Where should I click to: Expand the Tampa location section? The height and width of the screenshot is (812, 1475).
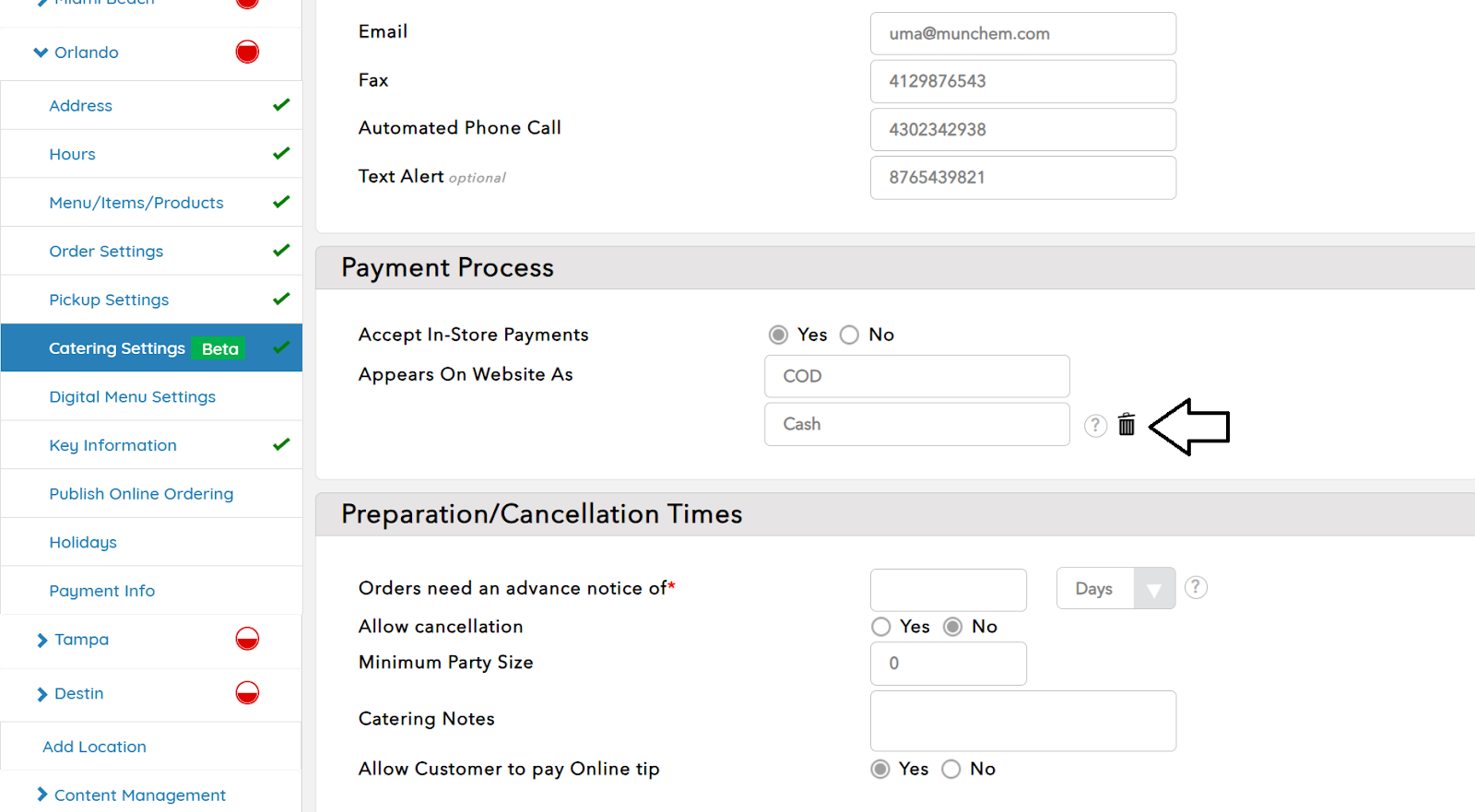[x=42, y=640]
